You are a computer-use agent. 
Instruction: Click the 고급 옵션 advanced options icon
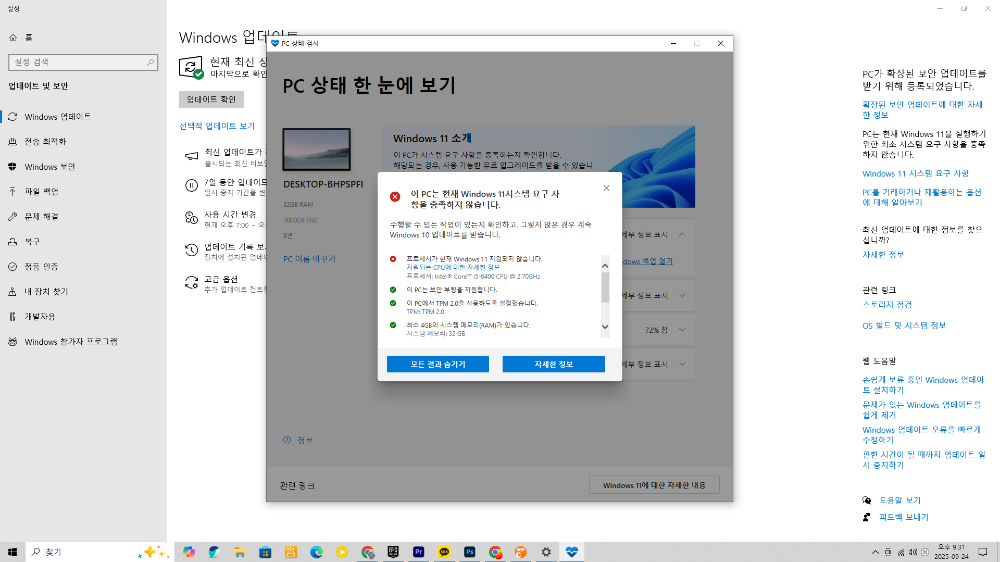click(191, 283)
